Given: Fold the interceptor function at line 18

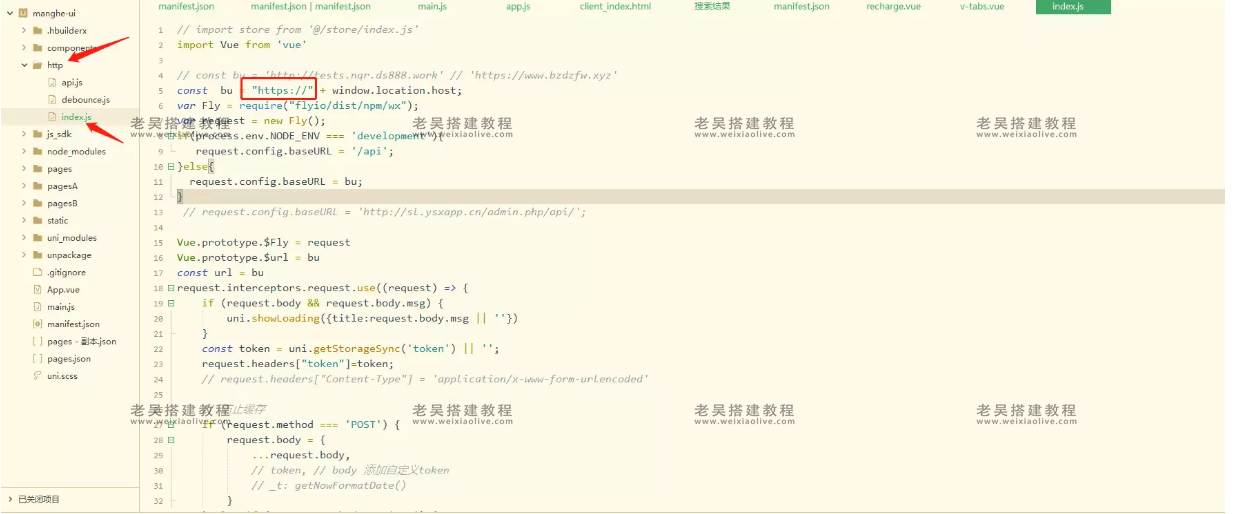Looking at the screenshot, I should click(171, 288).
